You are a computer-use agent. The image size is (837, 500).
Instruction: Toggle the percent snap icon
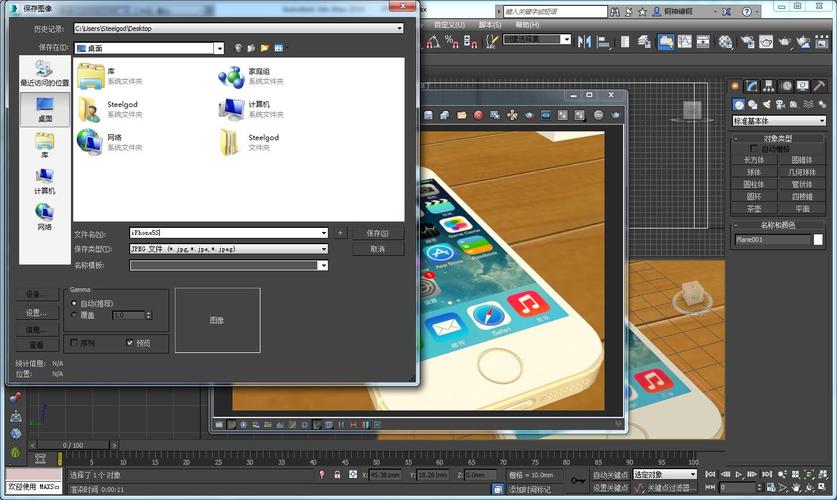point(452,41)
